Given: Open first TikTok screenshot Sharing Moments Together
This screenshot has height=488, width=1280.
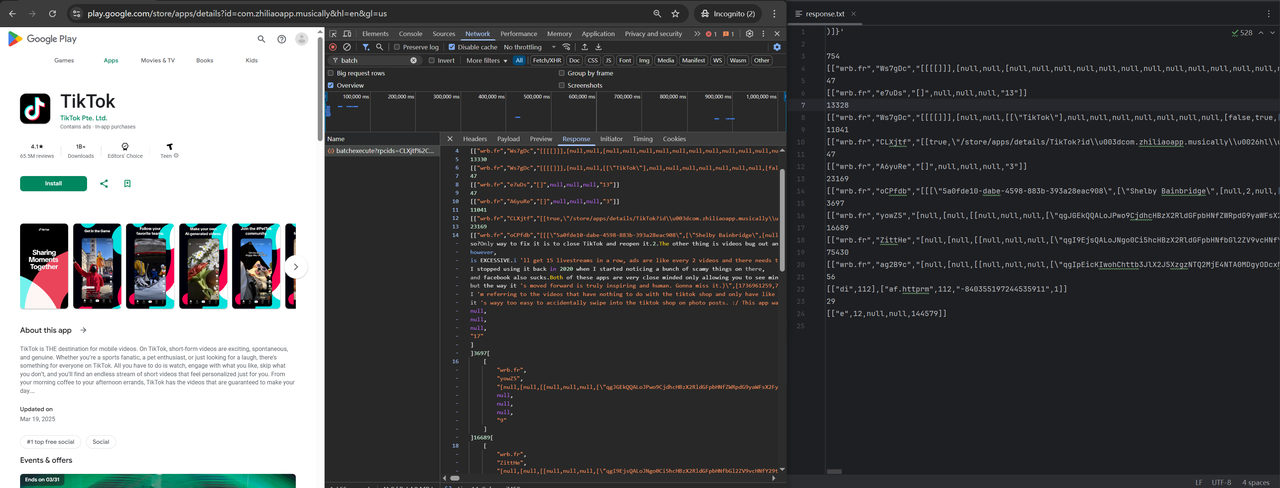Looking at the screenshot, I should 44,266.
